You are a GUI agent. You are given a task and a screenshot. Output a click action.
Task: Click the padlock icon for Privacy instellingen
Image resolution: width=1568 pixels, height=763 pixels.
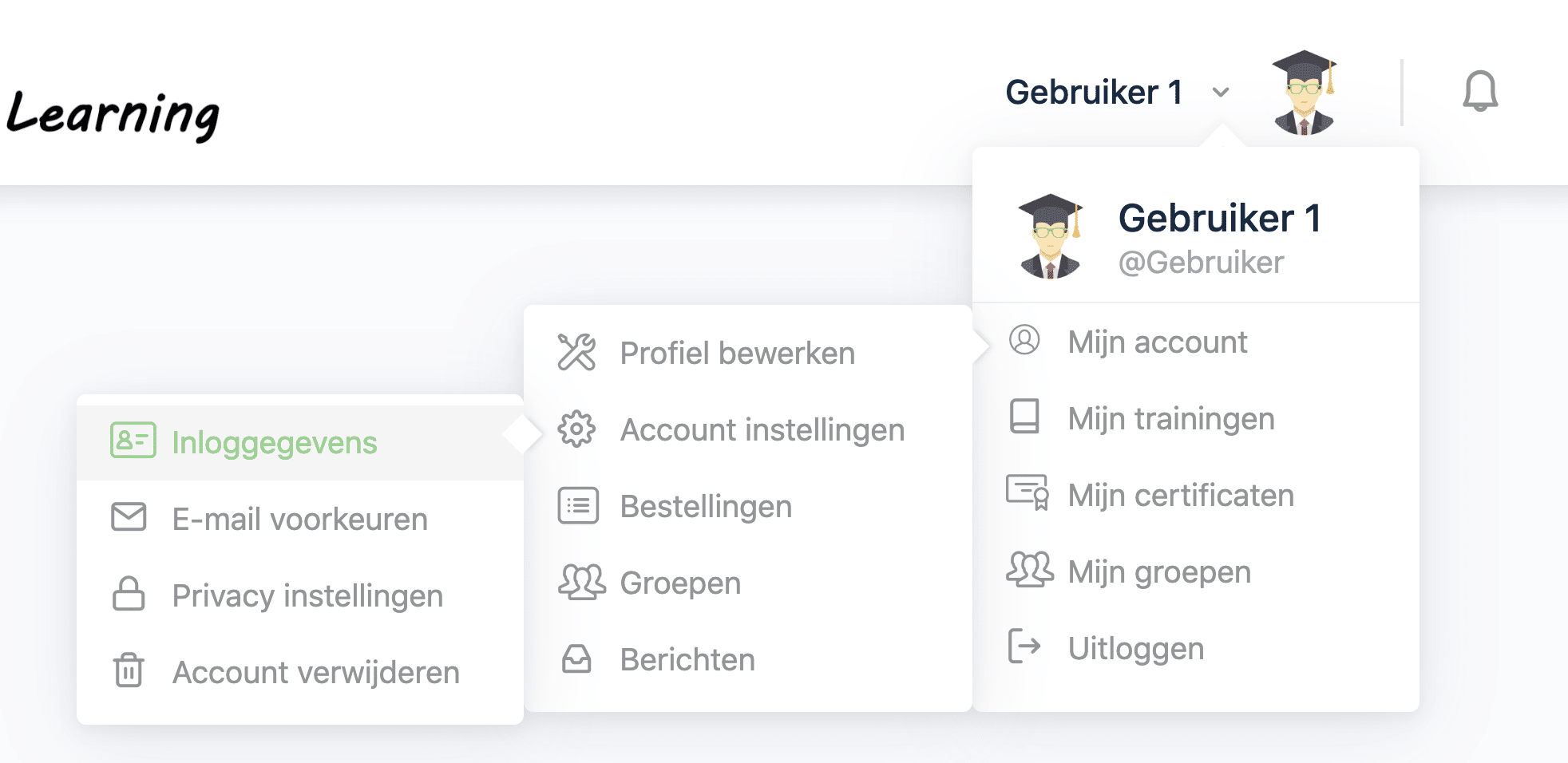tap(129, 594)
